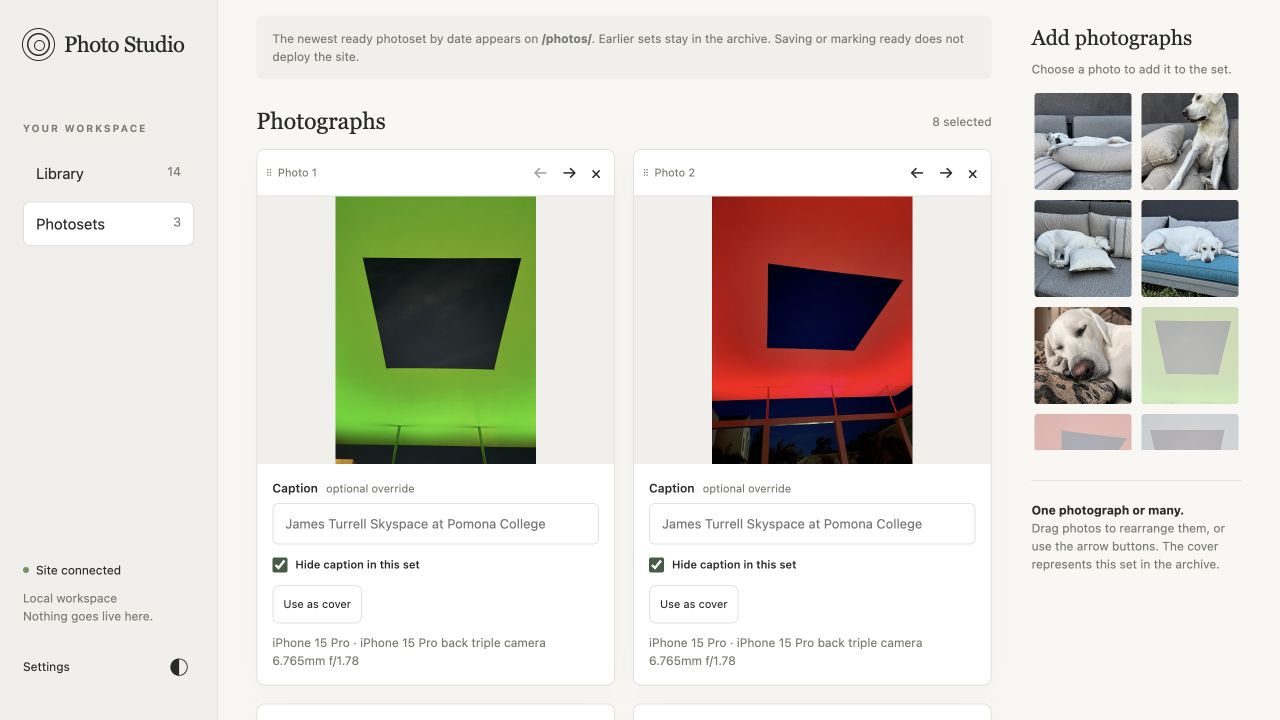Grab the Photo 2 drag handle

[x=646, y=173]
